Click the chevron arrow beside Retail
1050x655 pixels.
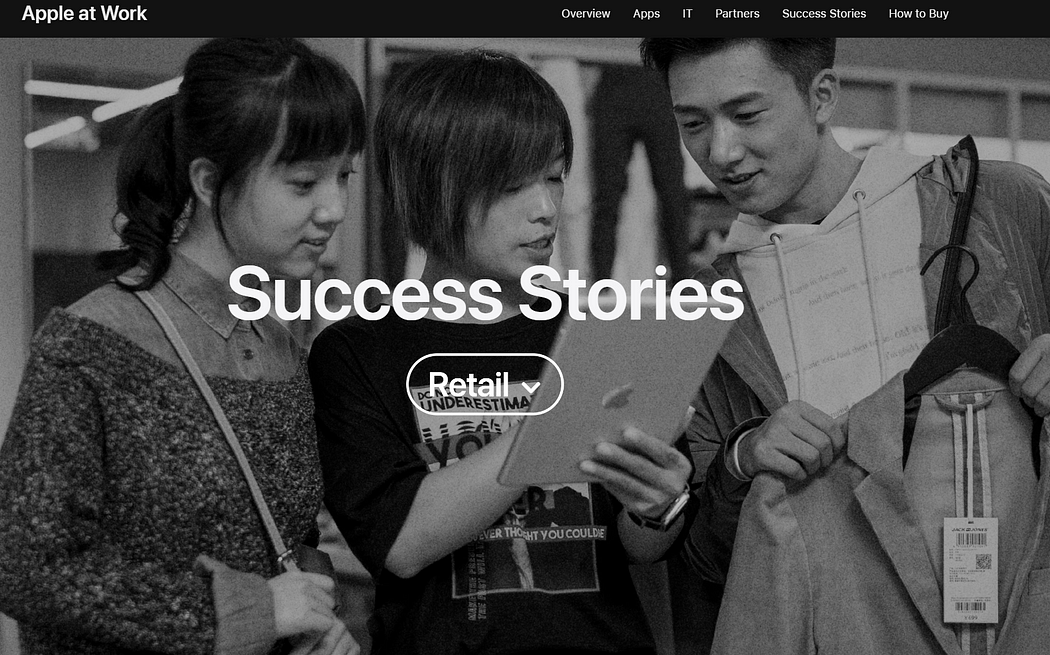531,387
